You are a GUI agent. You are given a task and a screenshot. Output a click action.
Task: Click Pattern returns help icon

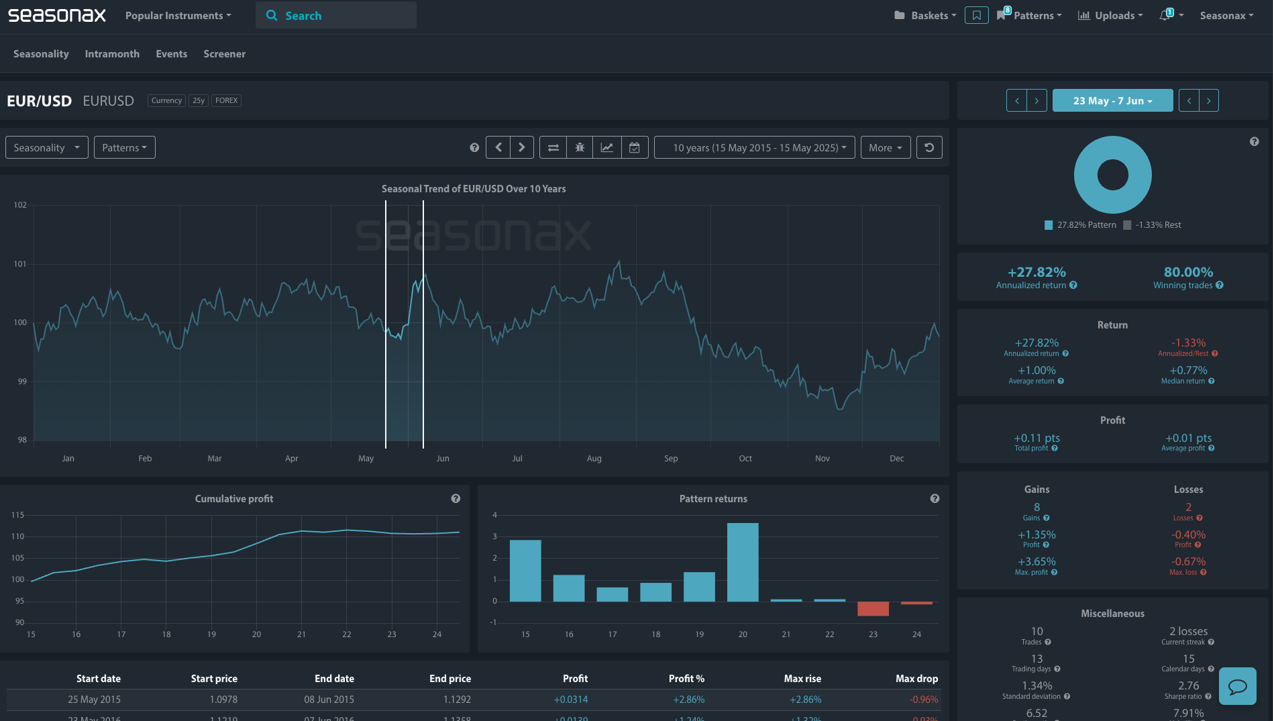click(x=934, y=498)
